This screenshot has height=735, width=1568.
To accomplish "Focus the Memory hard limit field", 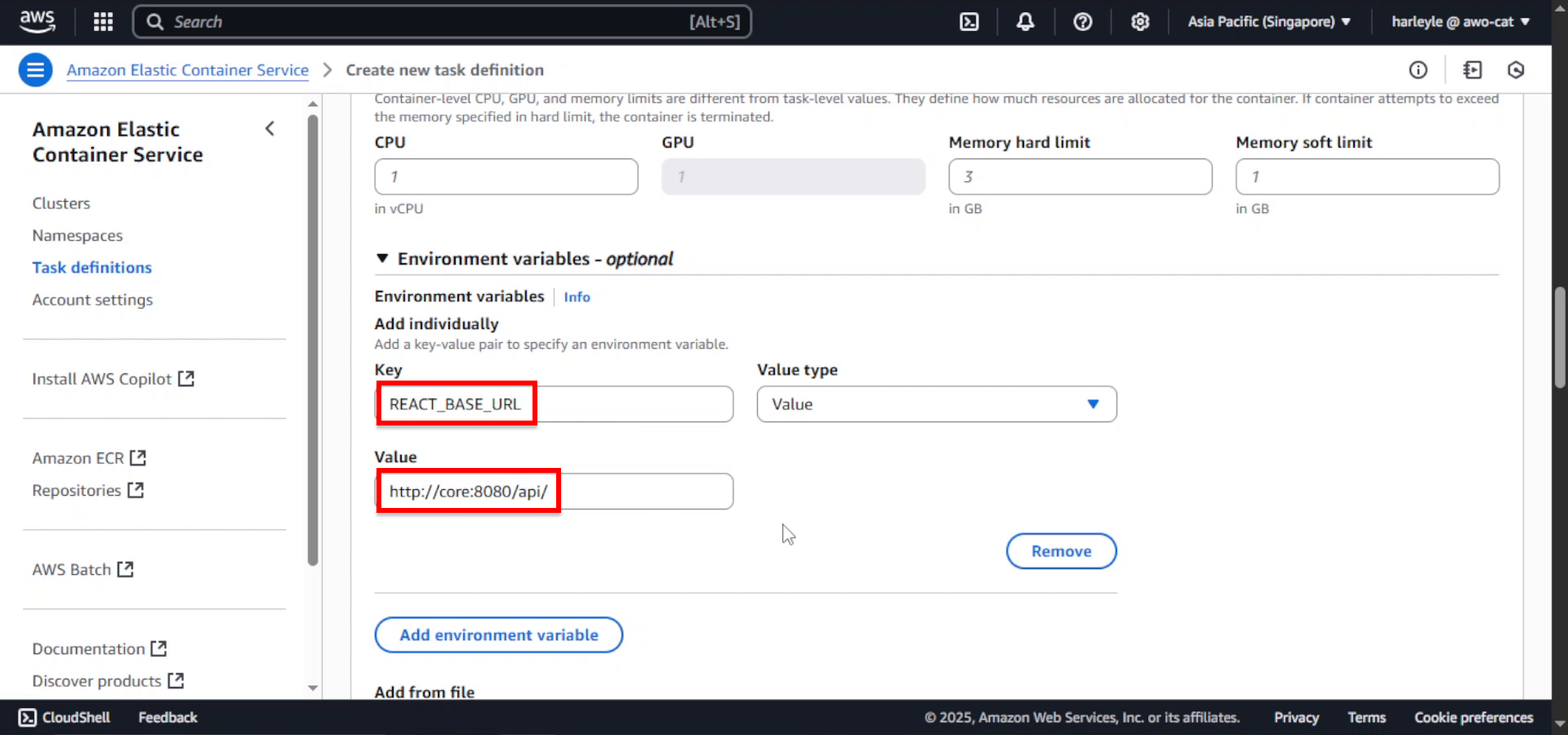I will click(1080, 176).
